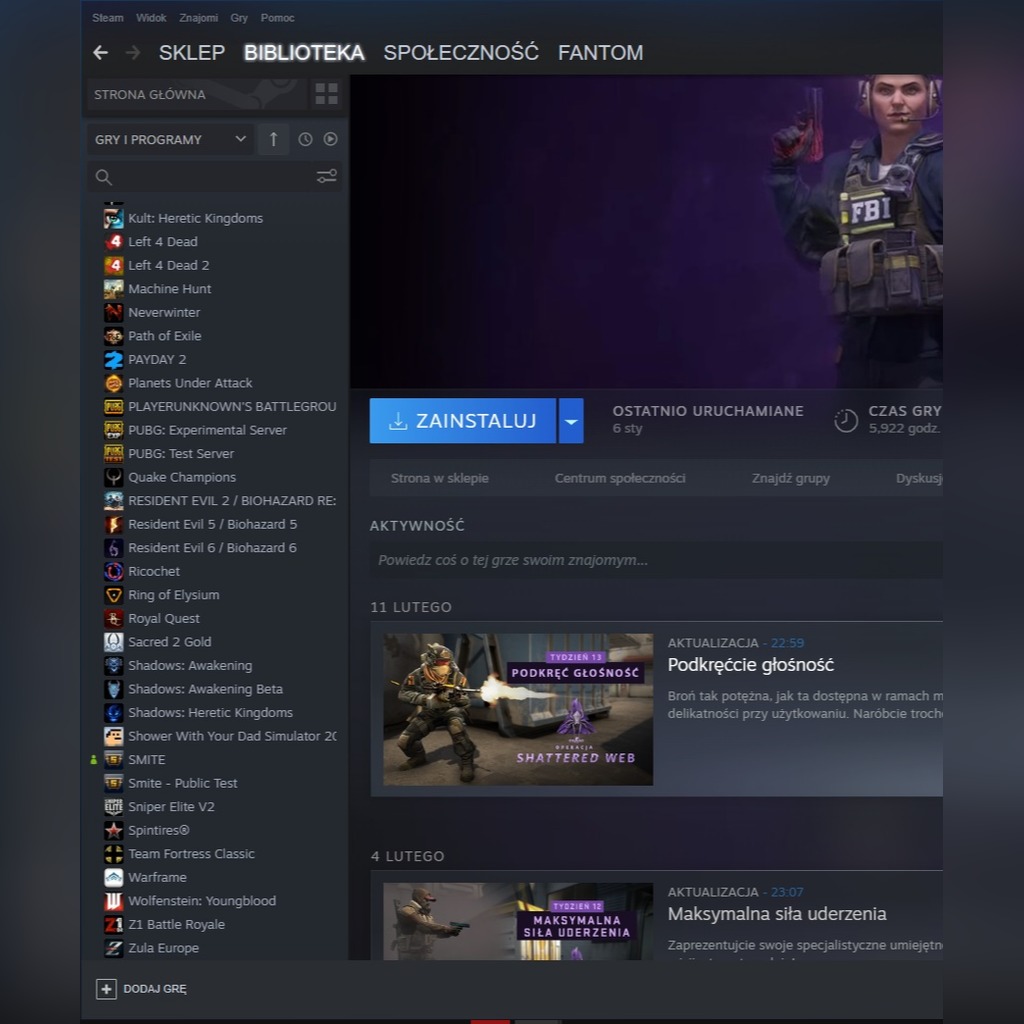Click the Dodaj grę label
The width and height of the screenshot is (1024, 1024).
(155, 989)
